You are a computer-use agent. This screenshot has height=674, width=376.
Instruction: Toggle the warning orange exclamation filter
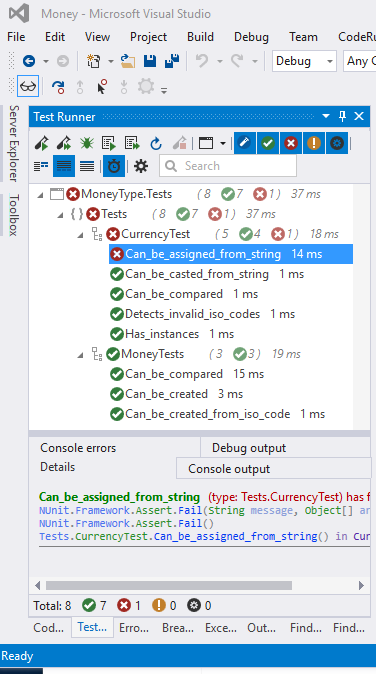click(x=314, y=143)
